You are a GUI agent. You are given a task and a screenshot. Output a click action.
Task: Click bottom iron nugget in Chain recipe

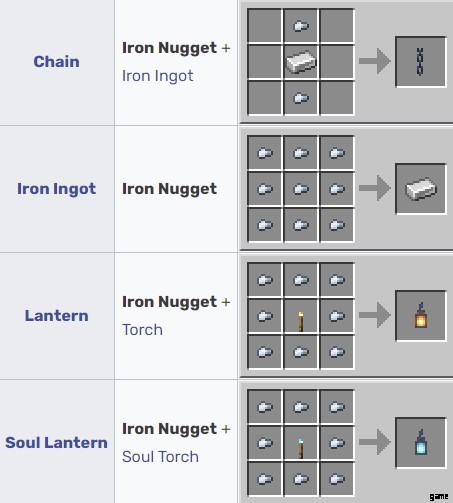point(301,98)
